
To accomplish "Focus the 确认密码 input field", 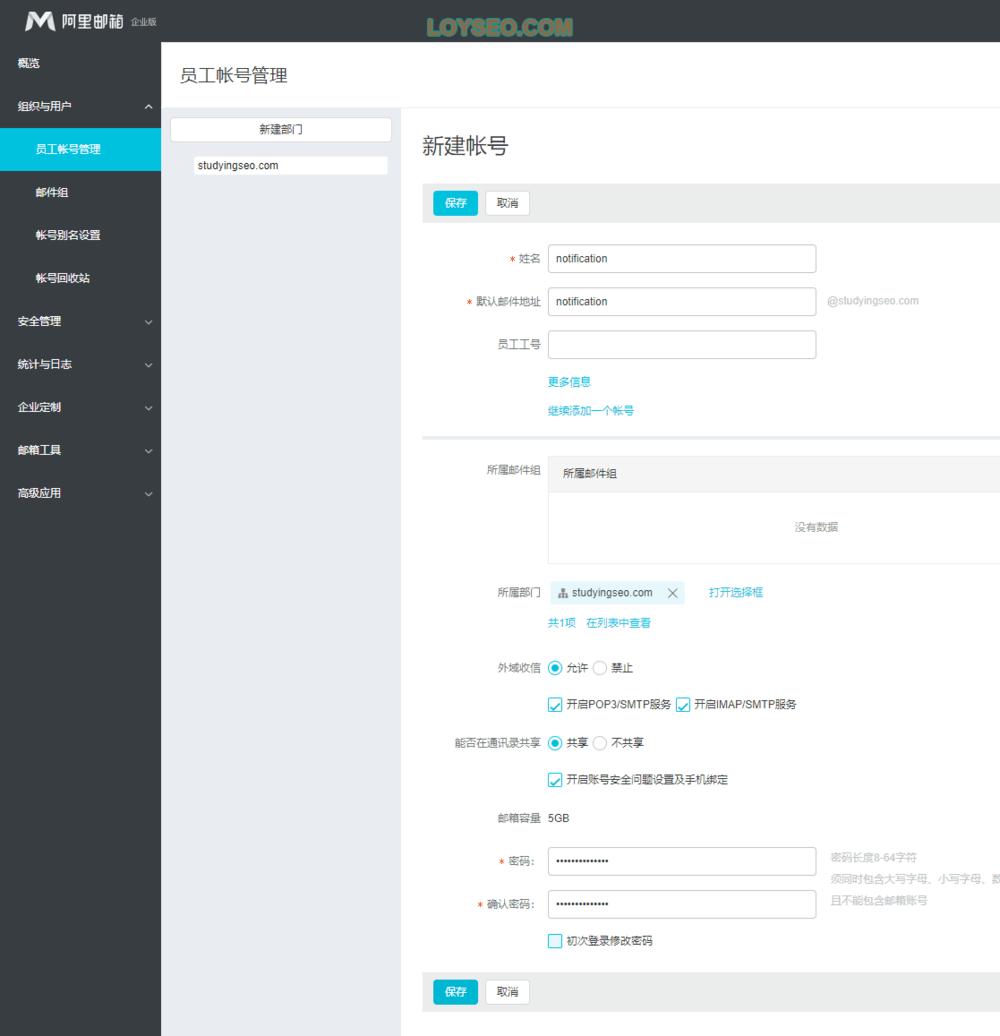I will tap(682, 904).
